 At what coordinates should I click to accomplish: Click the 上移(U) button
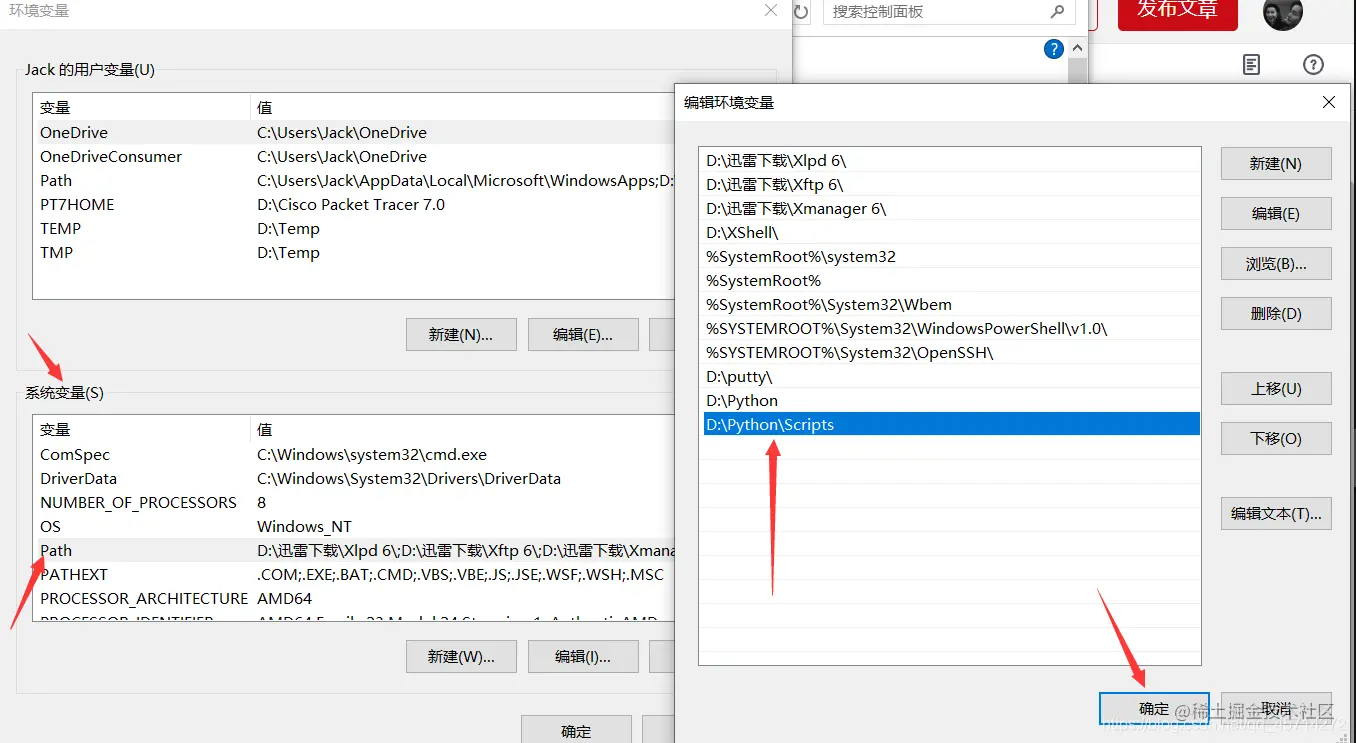tap(1276, 389)
